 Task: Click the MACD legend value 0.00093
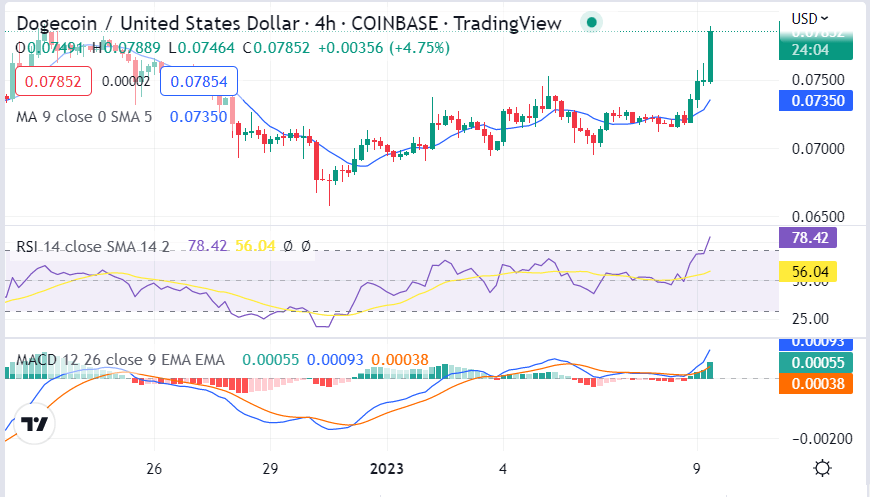(335, 360)
